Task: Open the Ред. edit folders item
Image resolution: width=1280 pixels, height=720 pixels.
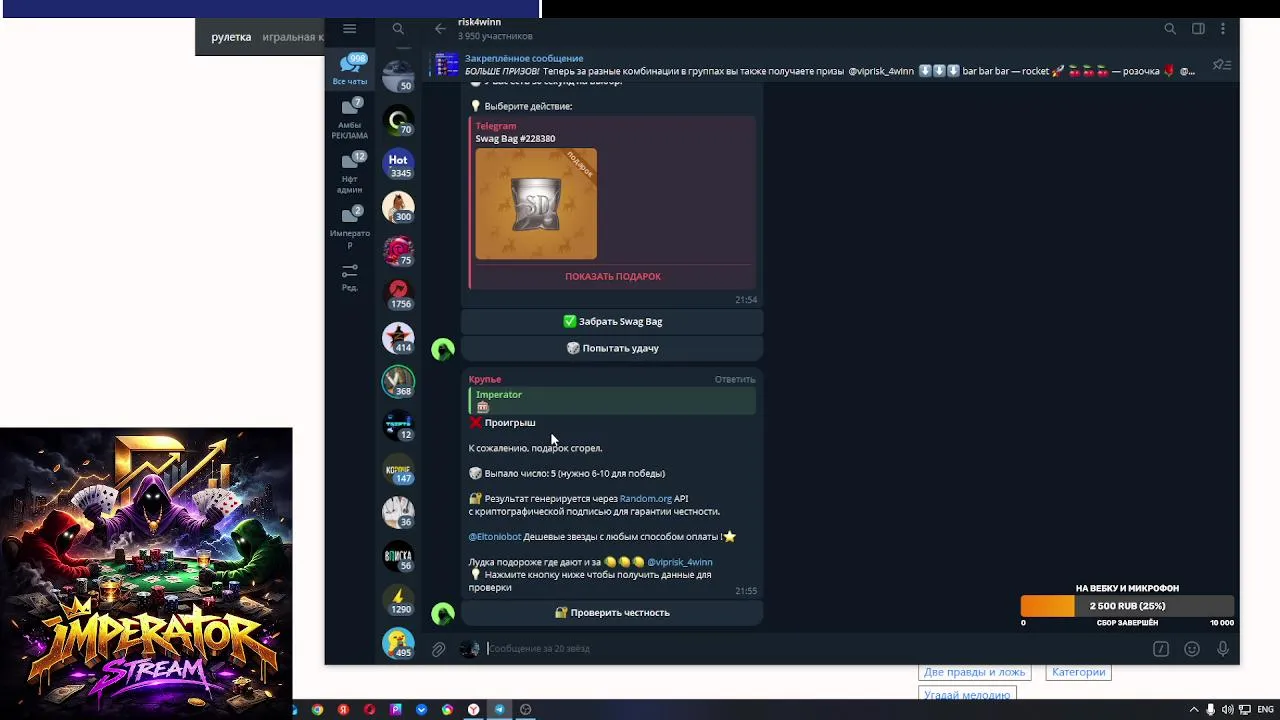Action: point(350,277)
